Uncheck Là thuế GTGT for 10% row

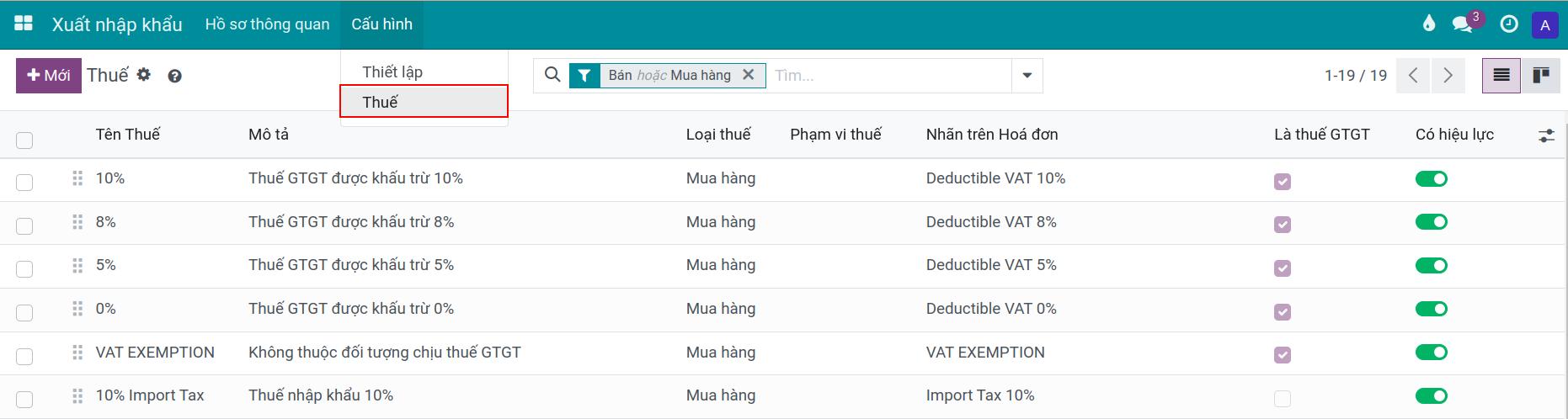[1283, 182]
